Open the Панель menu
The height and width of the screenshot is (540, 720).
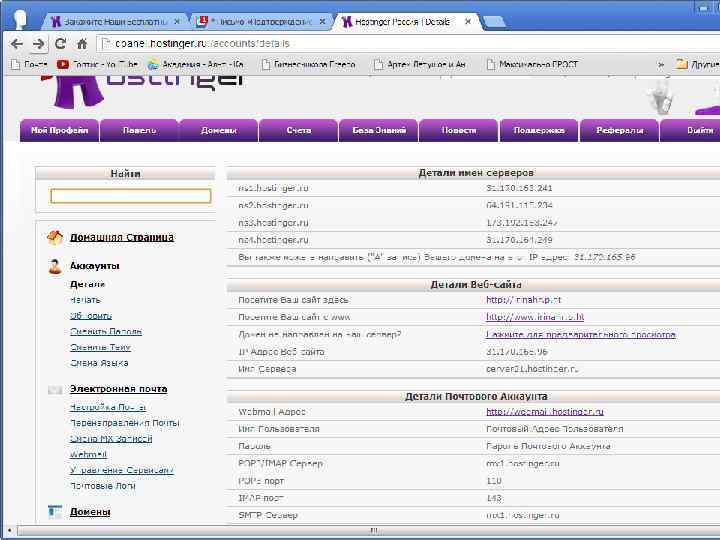[x=139, y=130]
